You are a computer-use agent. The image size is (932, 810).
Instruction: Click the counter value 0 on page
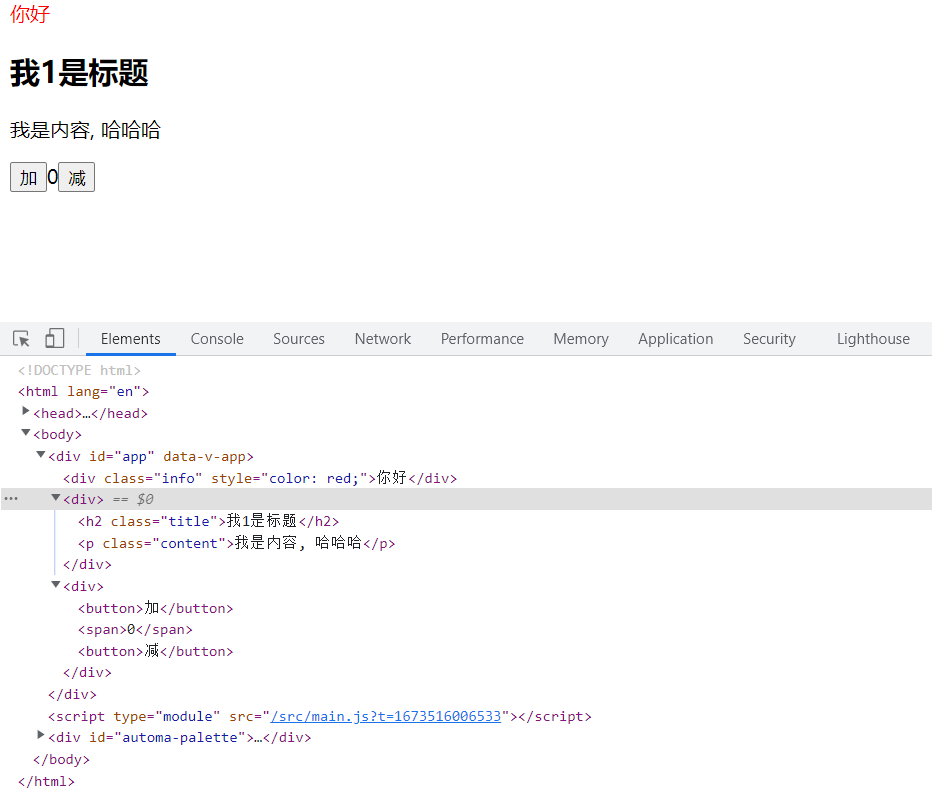click(52, 177)
